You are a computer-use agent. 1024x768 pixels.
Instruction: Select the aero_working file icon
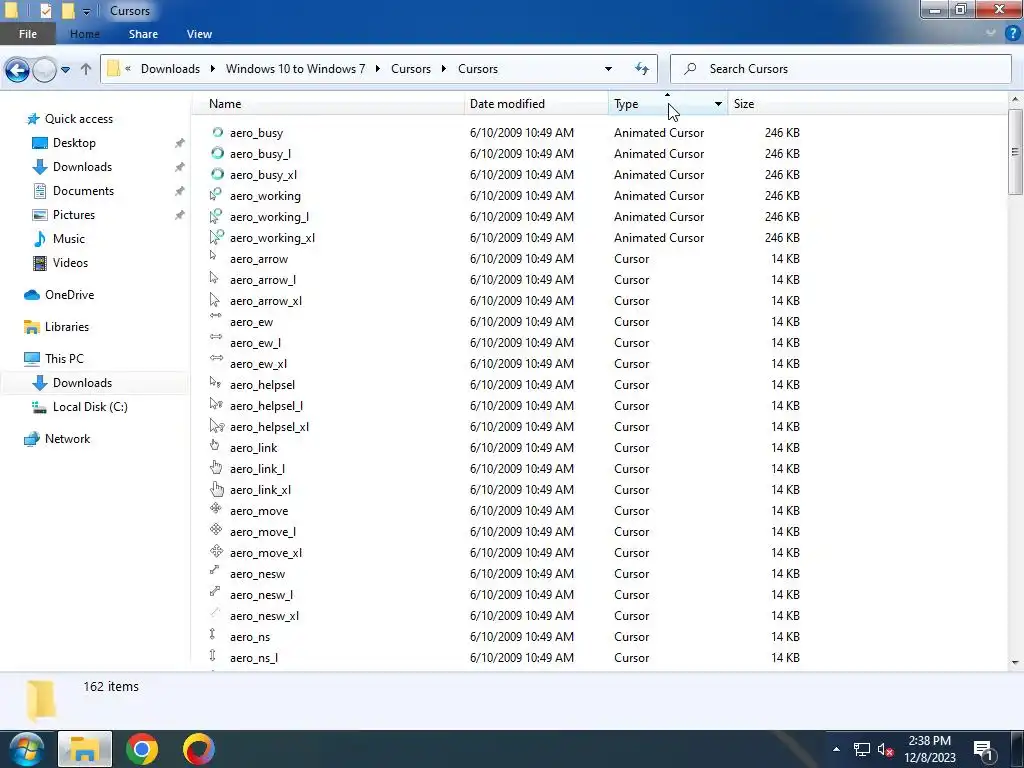click(x=216, y=195)
